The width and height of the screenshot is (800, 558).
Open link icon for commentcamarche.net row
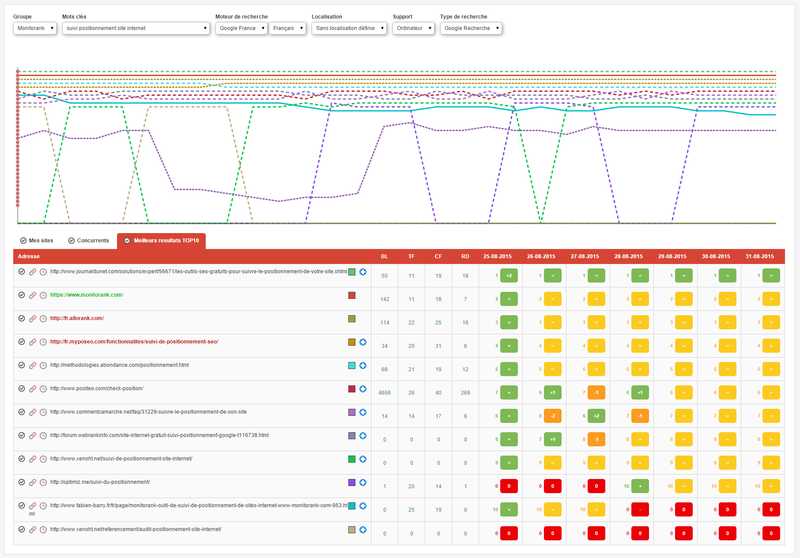(32, 413)
